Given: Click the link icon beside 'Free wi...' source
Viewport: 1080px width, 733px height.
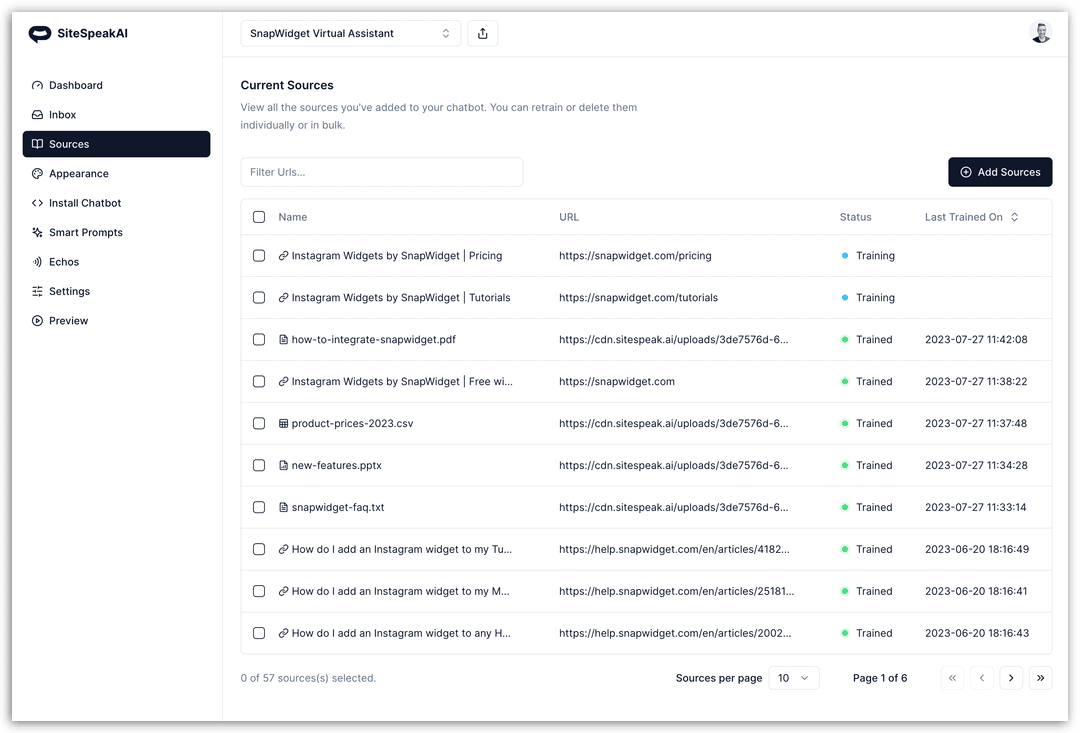Looking at the screenshot, I should coord(283,382).
